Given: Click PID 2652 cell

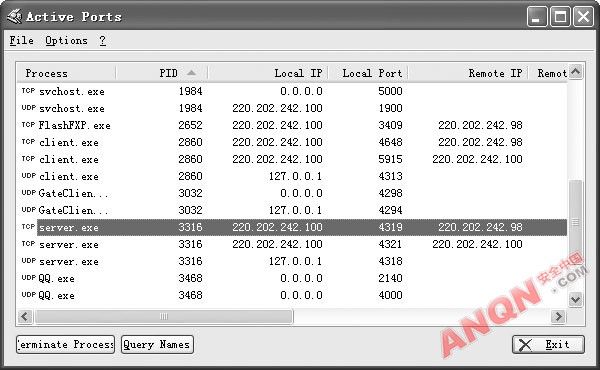Looking at the screenshot, I should tap(190, 125).
